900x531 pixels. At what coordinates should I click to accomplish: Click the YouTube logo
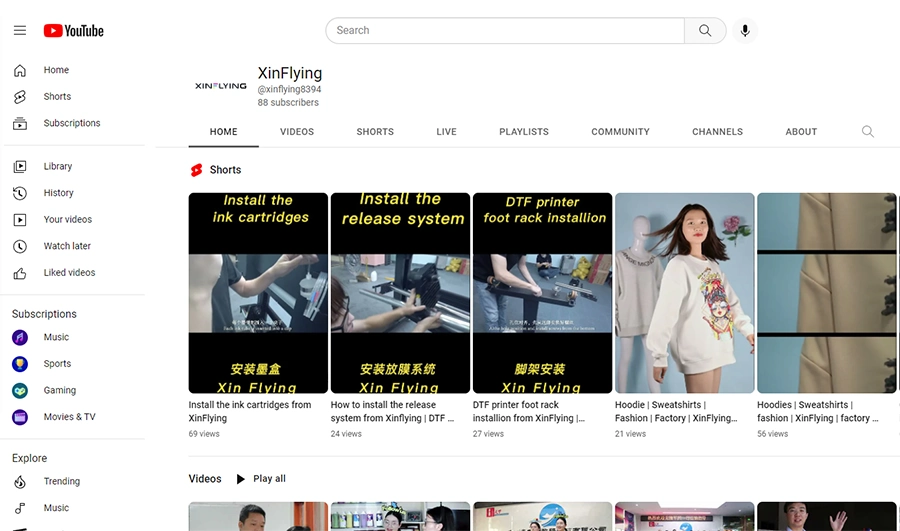click(73, 30)
